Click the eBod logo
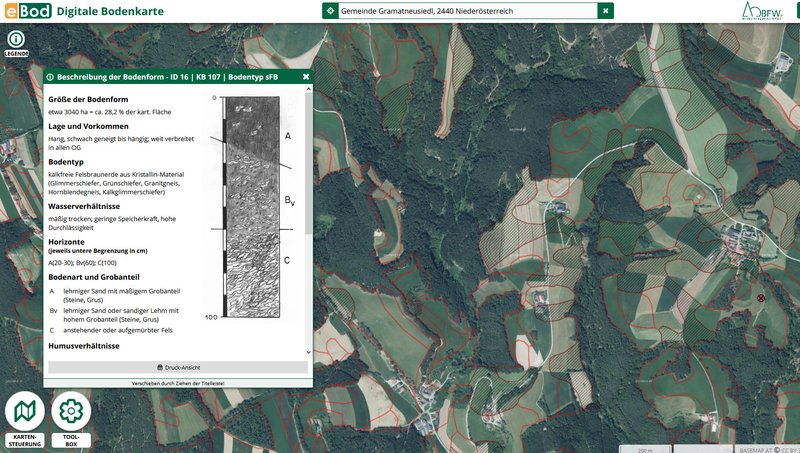 pos(26,11)
